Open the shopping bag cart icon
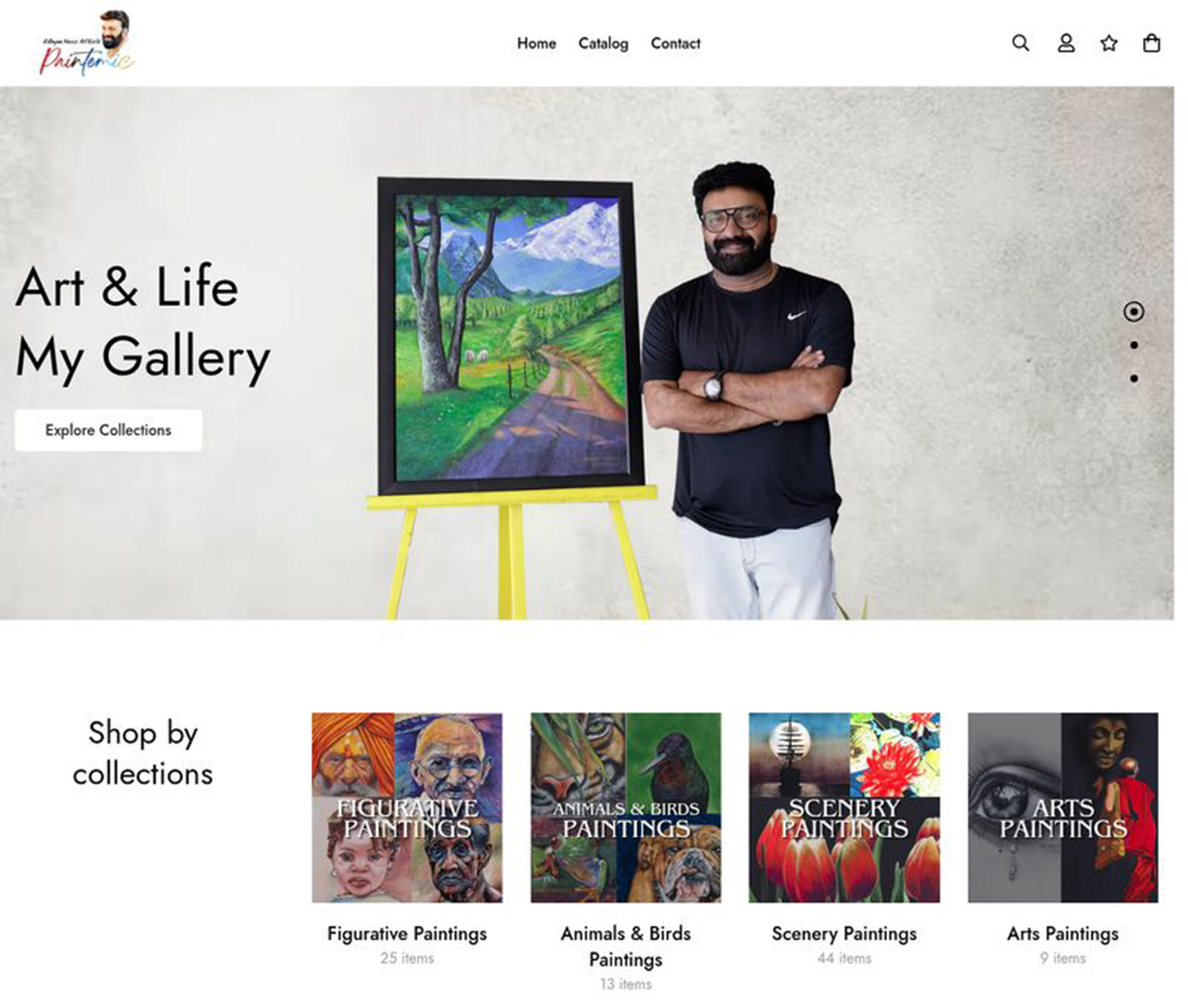 click(1152, 43)
